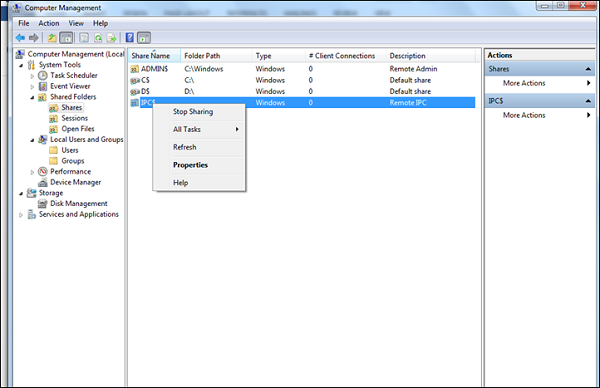Click the Export List toolbar icon

pos(111,37)
